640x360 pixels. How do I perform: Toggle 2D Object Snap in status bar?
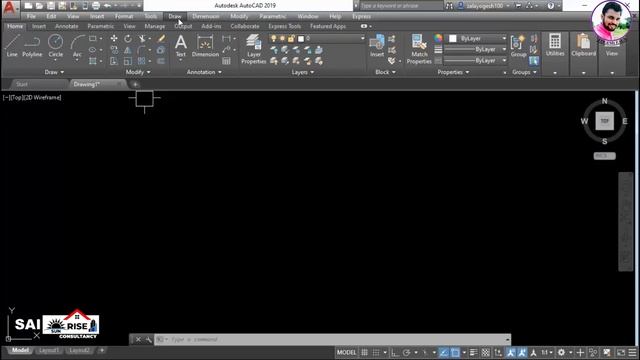(x=455, y=352)
